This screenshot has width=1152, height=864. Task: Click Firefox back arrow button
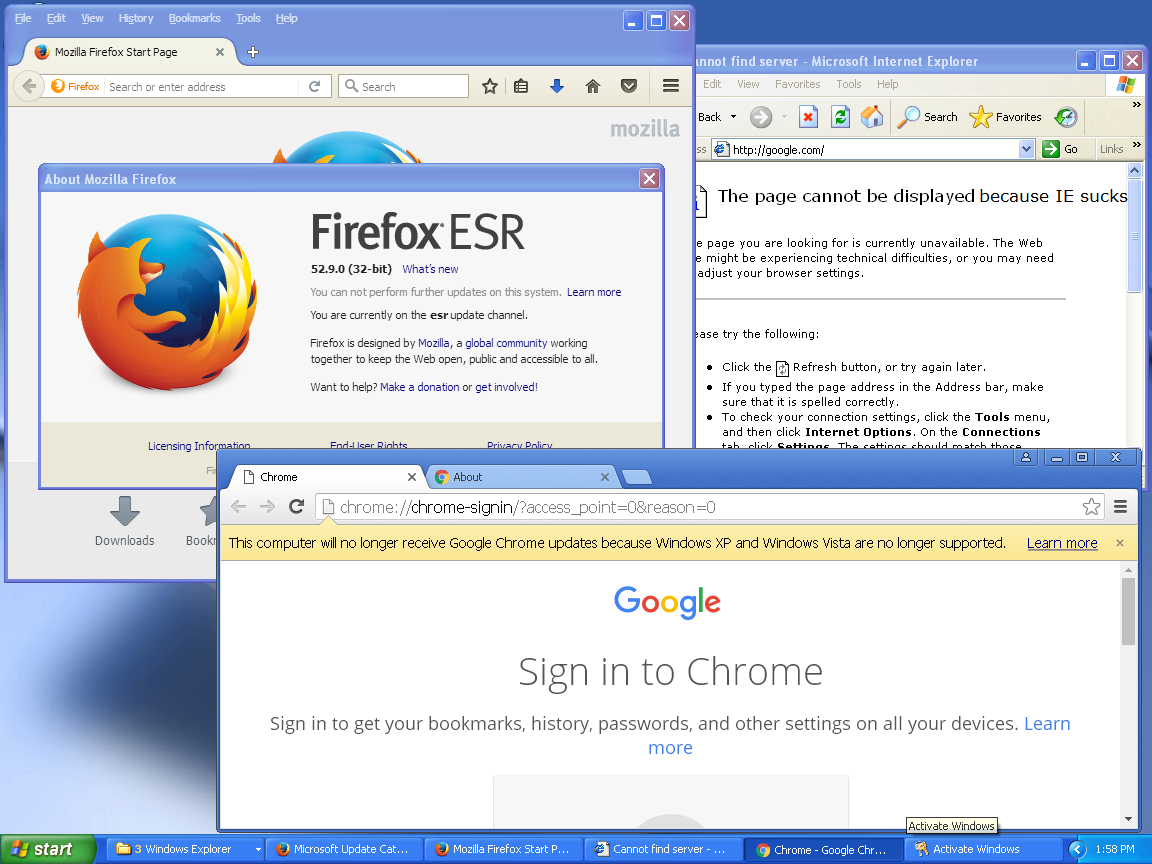(x=29, y=86)
